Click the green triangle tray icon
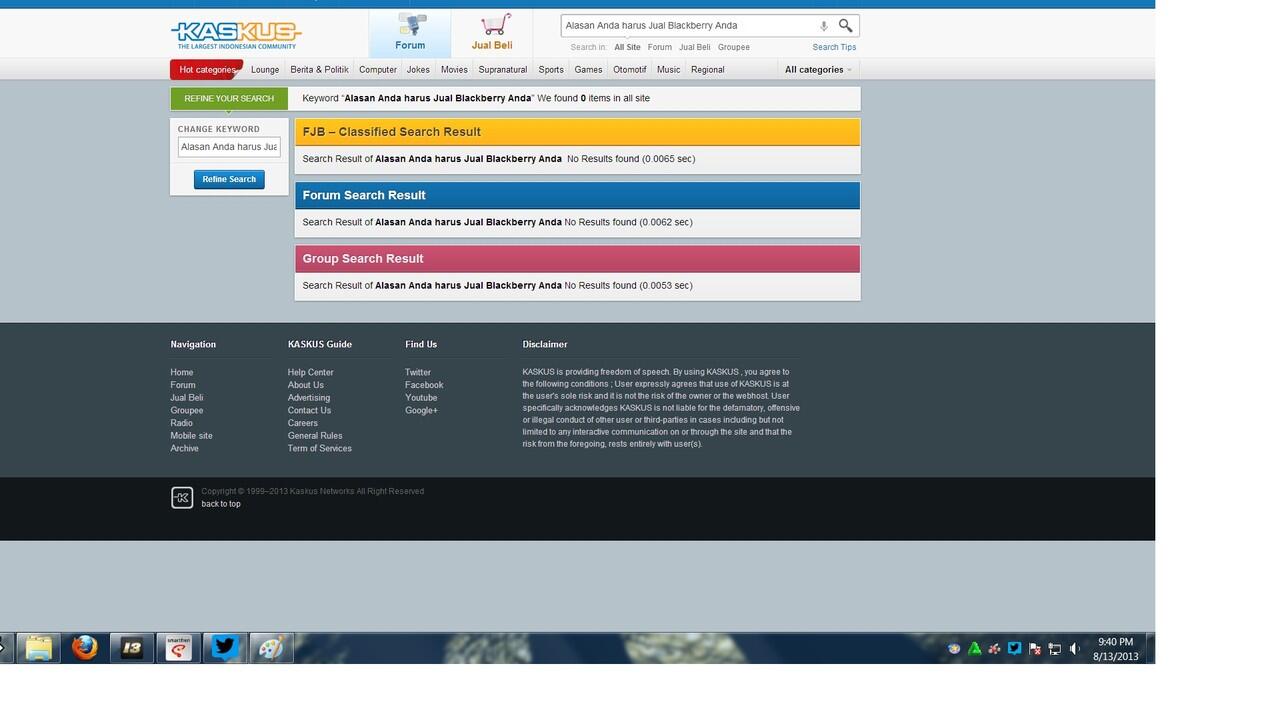 tap(975, 648)
